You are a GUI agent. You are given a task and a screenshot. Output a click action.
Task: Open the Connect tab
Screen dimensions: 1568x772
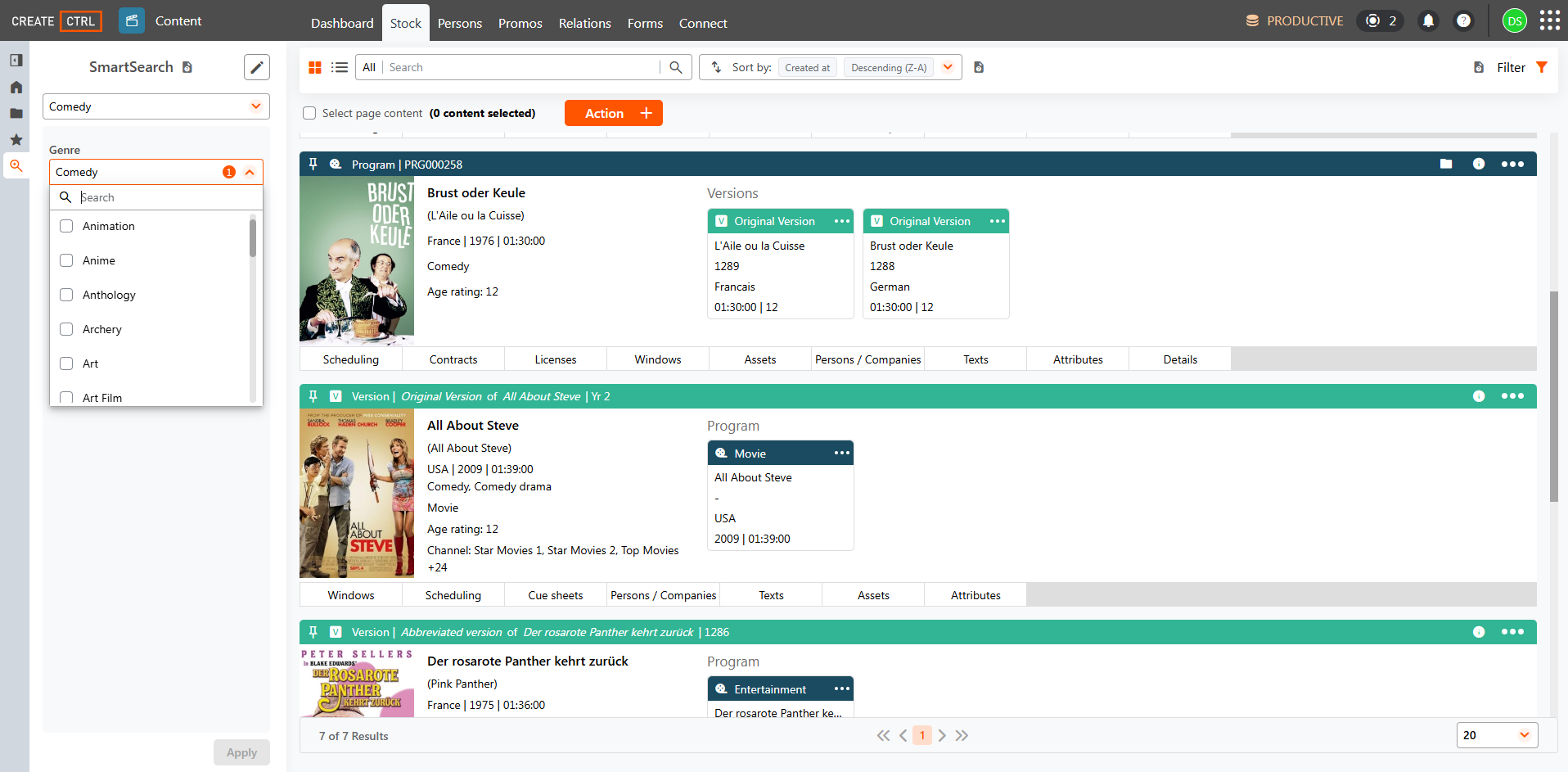point(703,23)
